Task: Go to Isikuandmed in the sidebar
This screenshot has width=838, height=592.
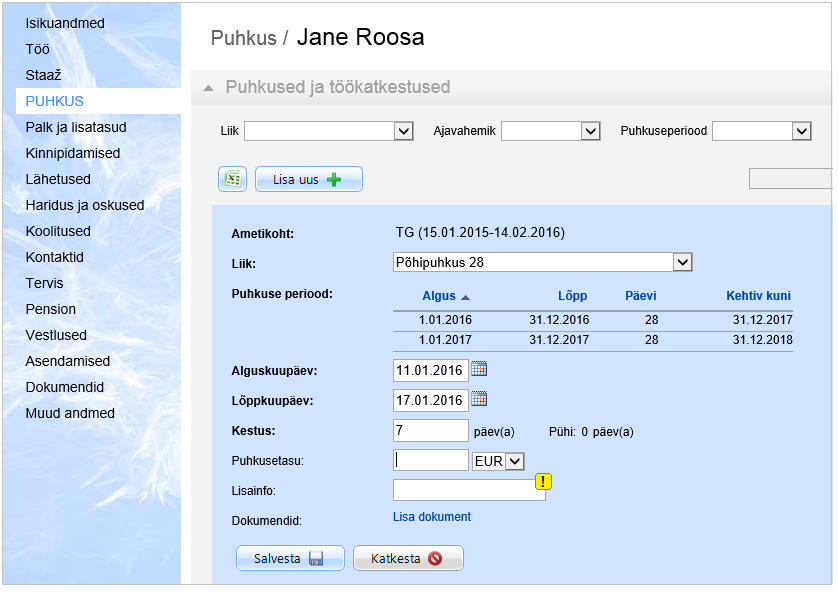Action: (65, 23)
